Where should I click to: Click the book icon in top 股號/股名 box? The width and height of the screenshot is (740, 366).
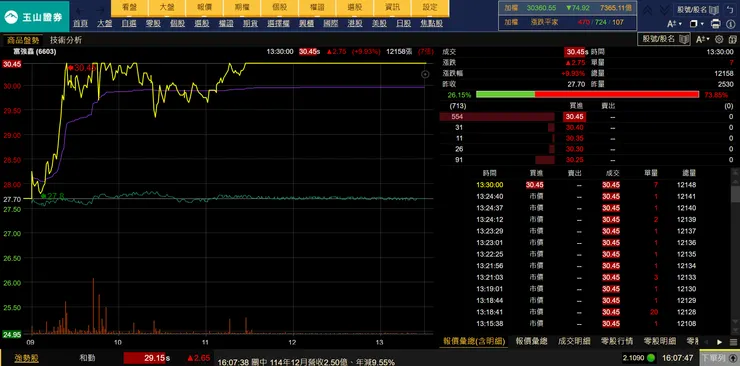pos(714,9)
